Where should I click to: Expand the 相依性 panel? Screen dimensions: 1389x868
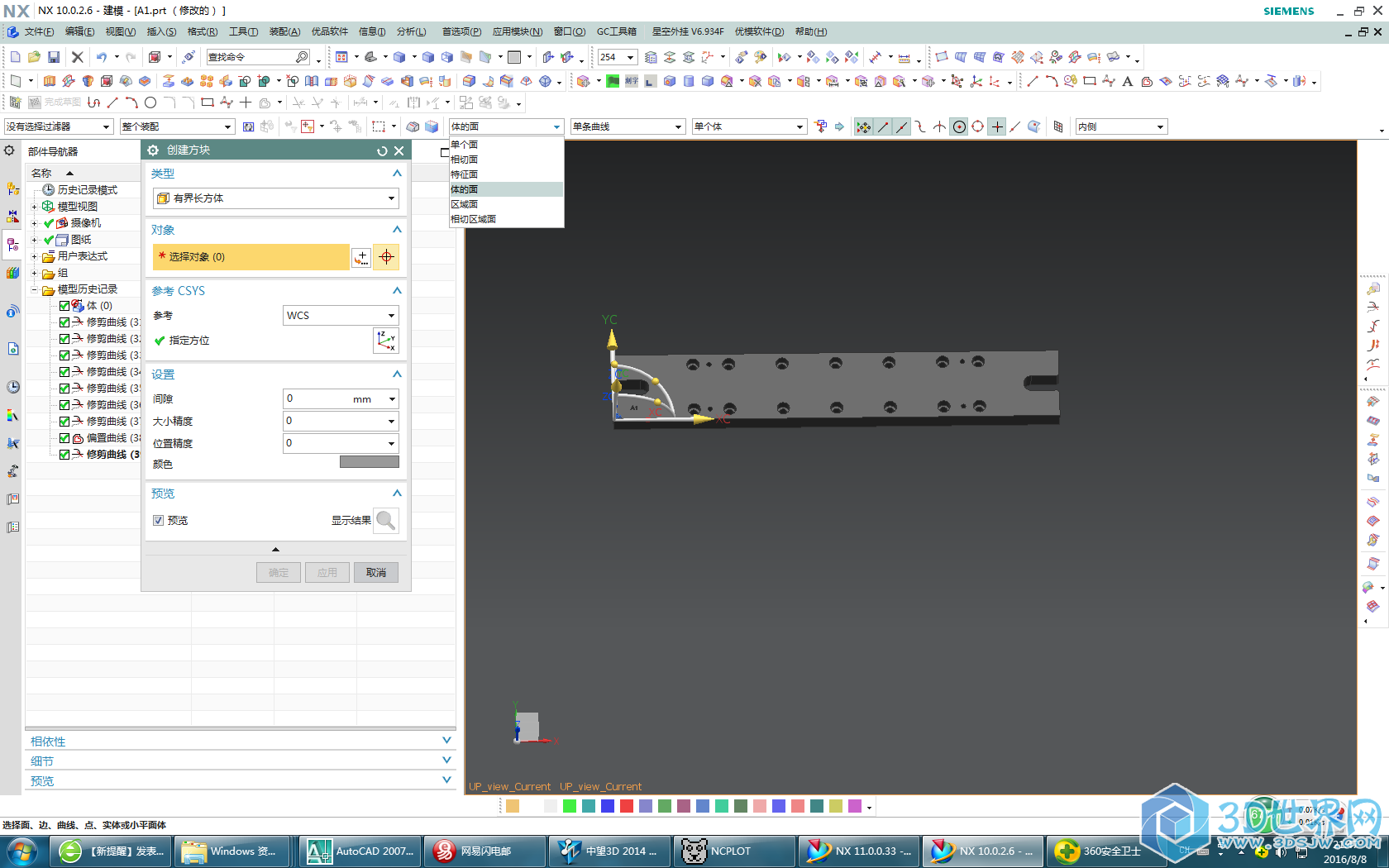click(446, 741)
